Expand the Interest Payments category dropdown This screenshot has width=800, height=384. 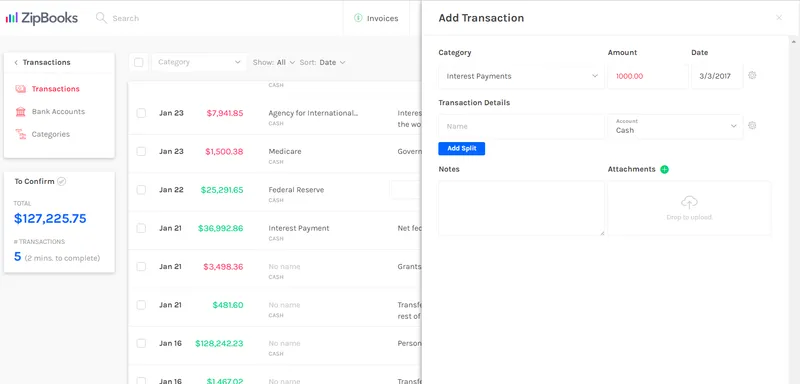(521, 76)
